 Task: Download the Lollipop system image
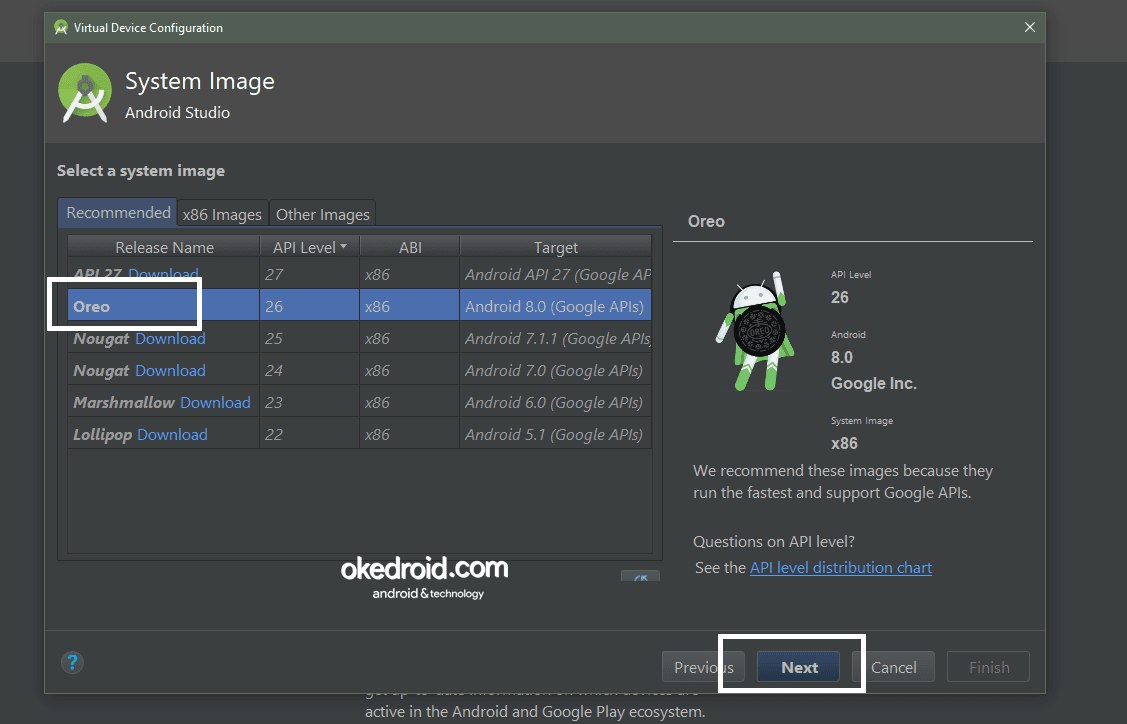pyautogui.click(x=172, y=434)
